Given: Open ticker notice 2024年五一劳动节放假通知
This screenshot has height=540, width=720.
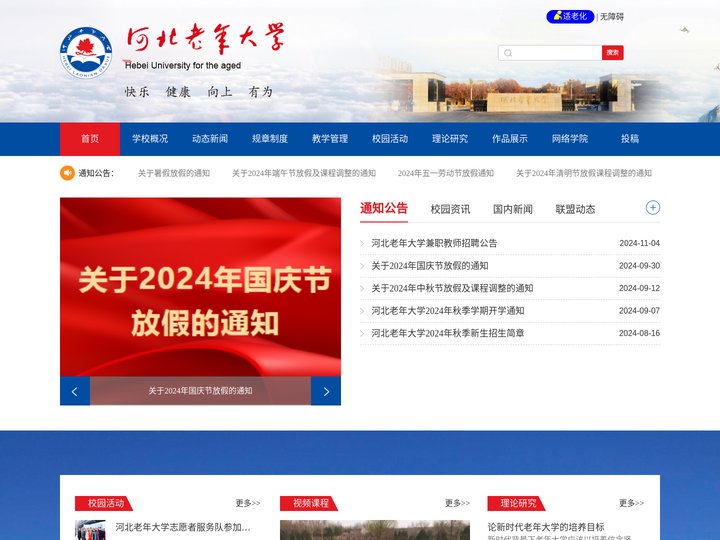Looking at the screenshot, I should click(446, 173).
